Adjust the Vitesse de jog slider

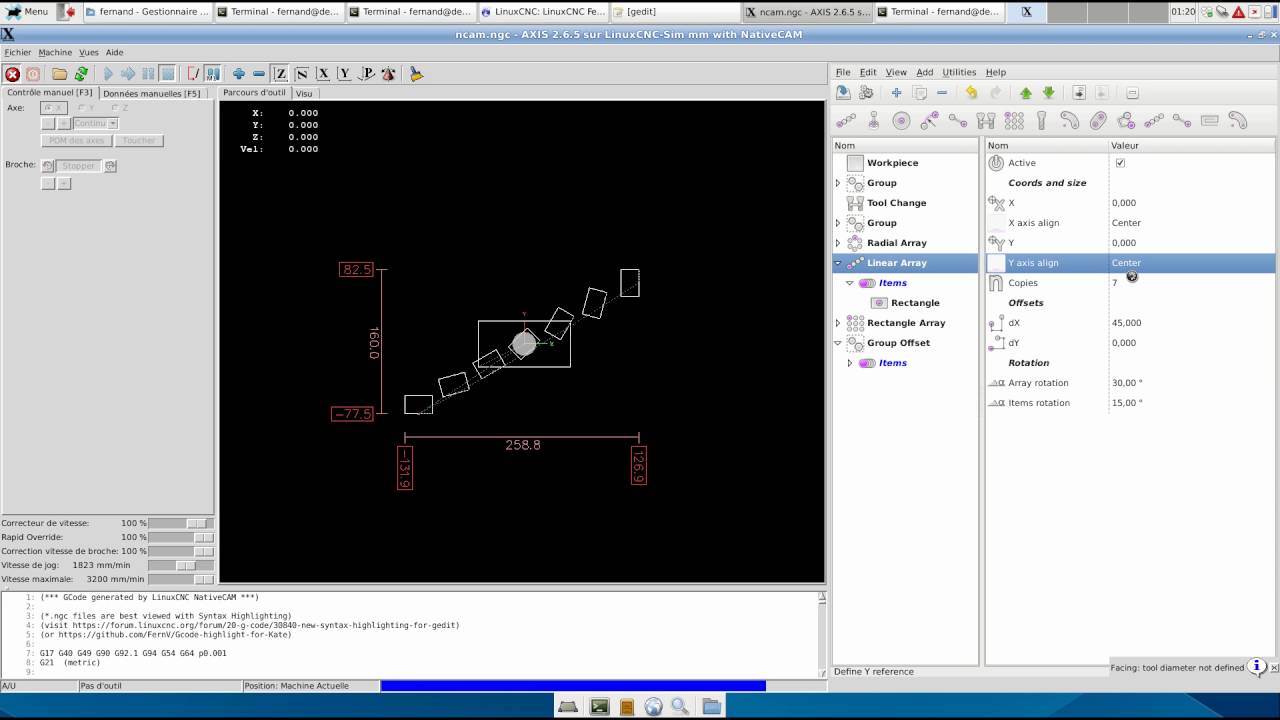click(181, 565)
